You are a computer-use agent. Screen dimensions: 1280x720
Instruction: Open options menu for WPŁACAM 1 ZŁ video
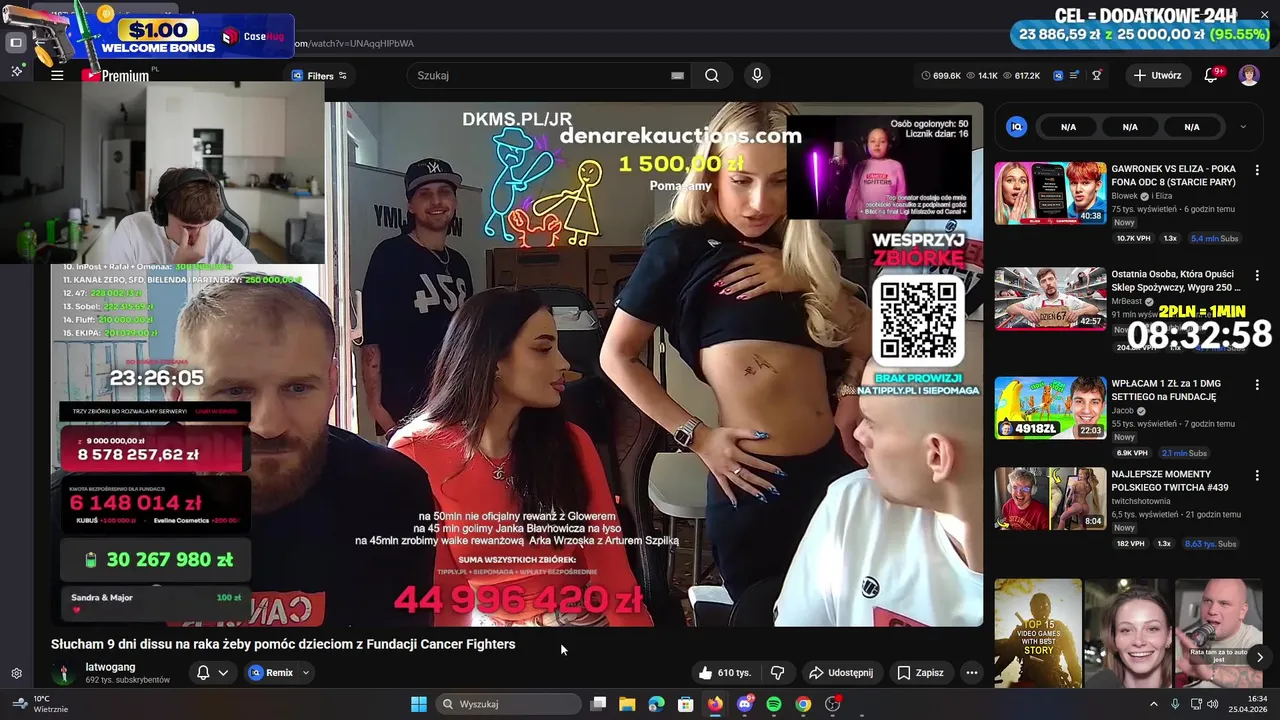1257,385
